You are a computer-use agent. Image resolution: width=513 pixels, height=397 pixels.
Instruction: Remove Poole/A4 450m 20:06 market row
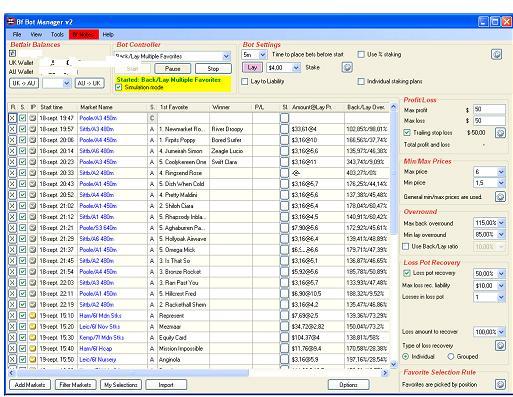pos(12,140)
